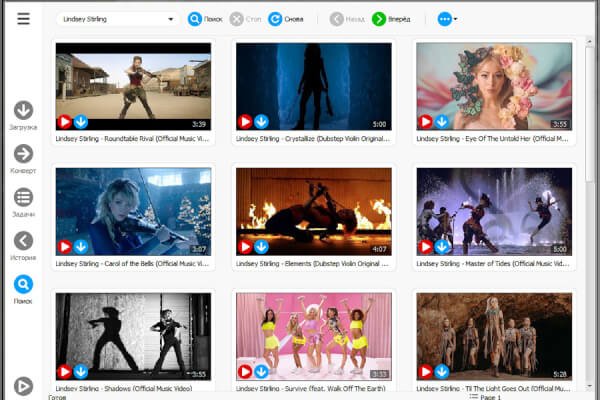
Task: Click the vertical scrollbar up arrow
Action: (589, 41)
